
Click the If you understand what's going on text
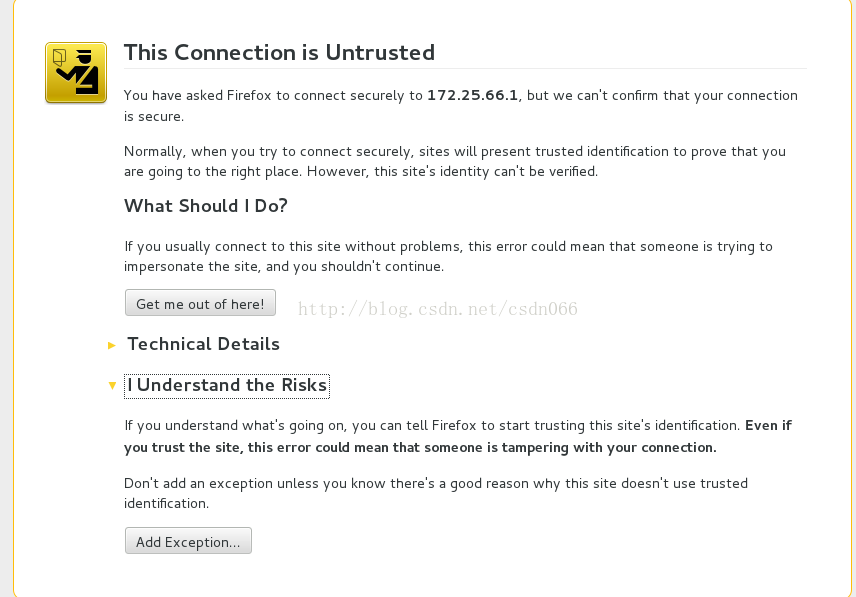432,426
